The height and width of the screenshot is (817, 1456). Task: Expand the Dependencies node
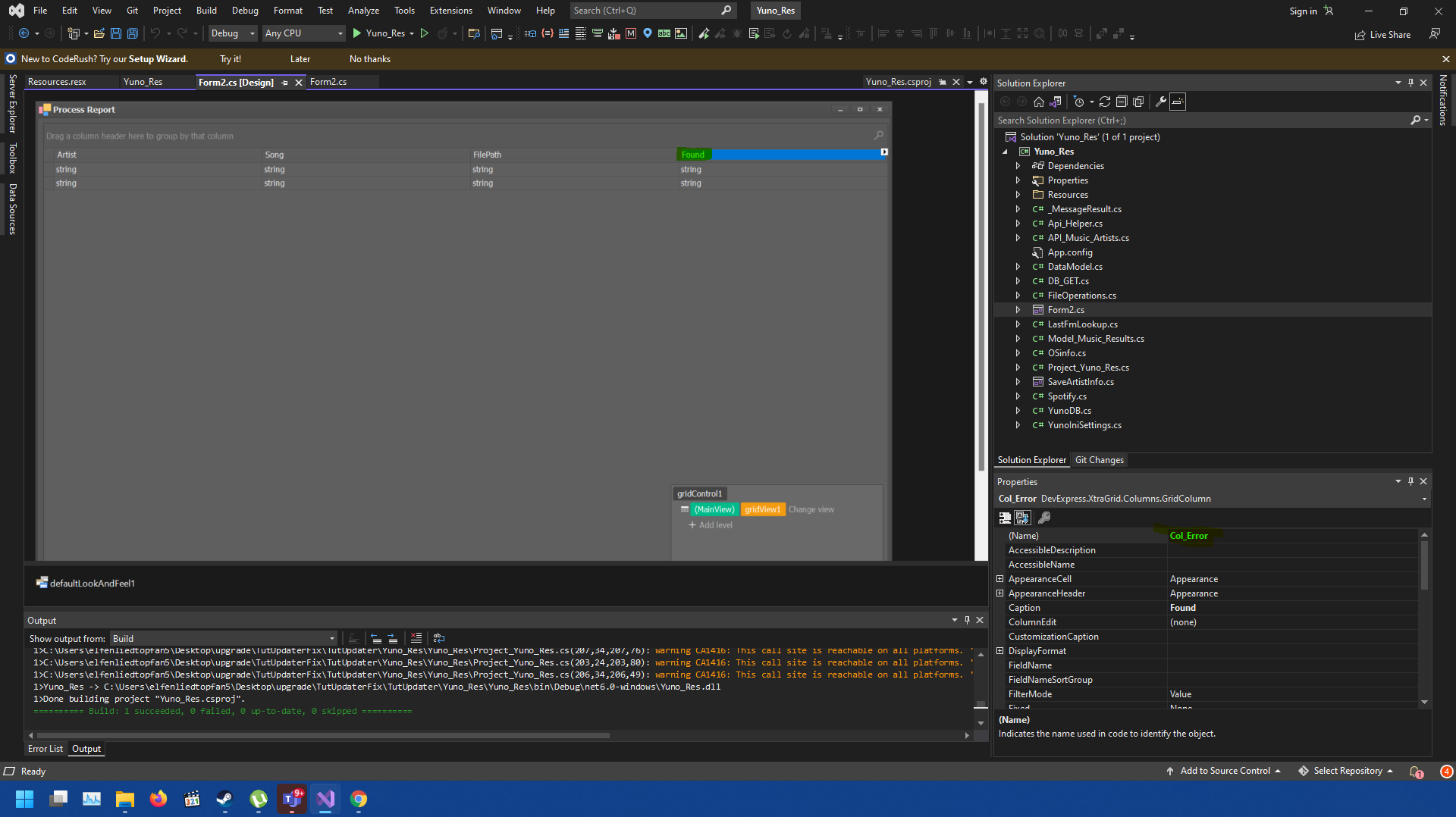(1018, 166)
